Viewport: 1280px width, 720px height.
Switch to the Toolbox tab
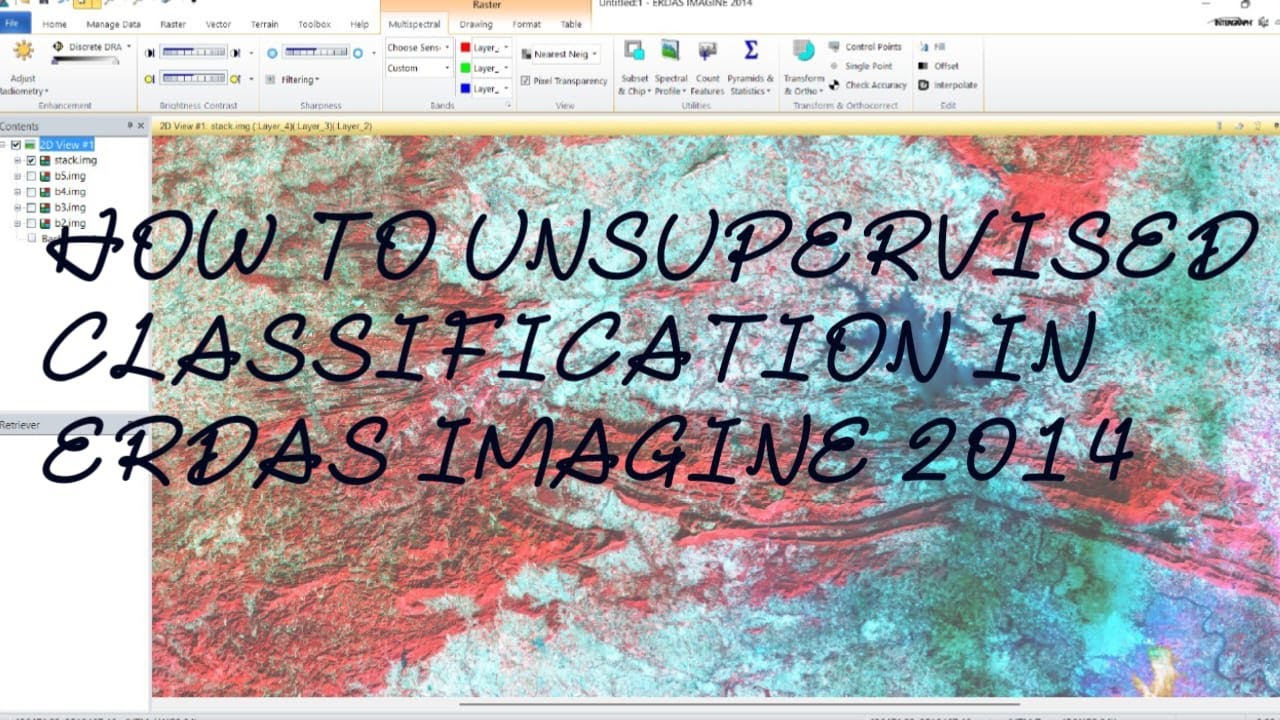point(314,24)
